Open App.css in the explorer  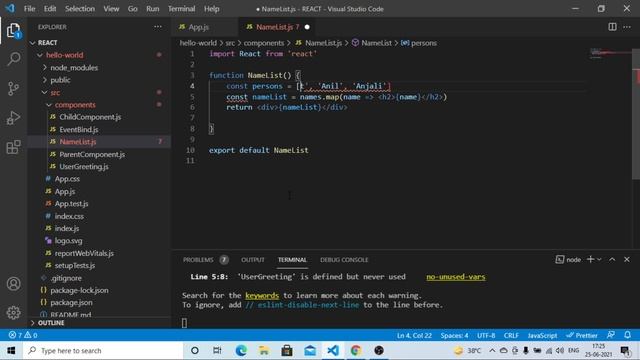click(67, 179)
